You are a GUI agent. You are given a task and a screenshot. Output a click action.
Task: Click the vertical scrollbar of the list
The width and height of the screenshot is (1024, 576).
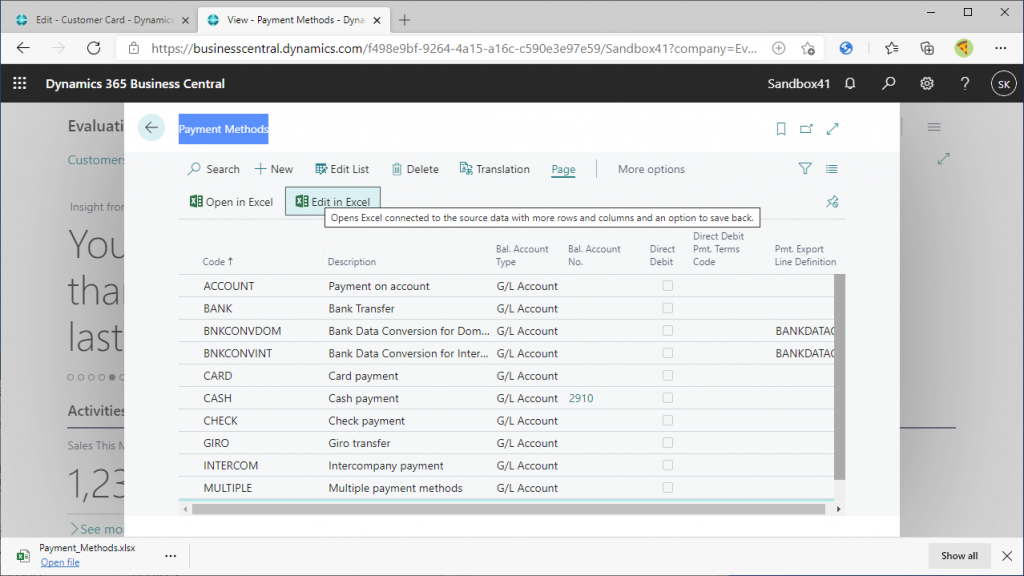pyautogui.click(x=840, y=377)
